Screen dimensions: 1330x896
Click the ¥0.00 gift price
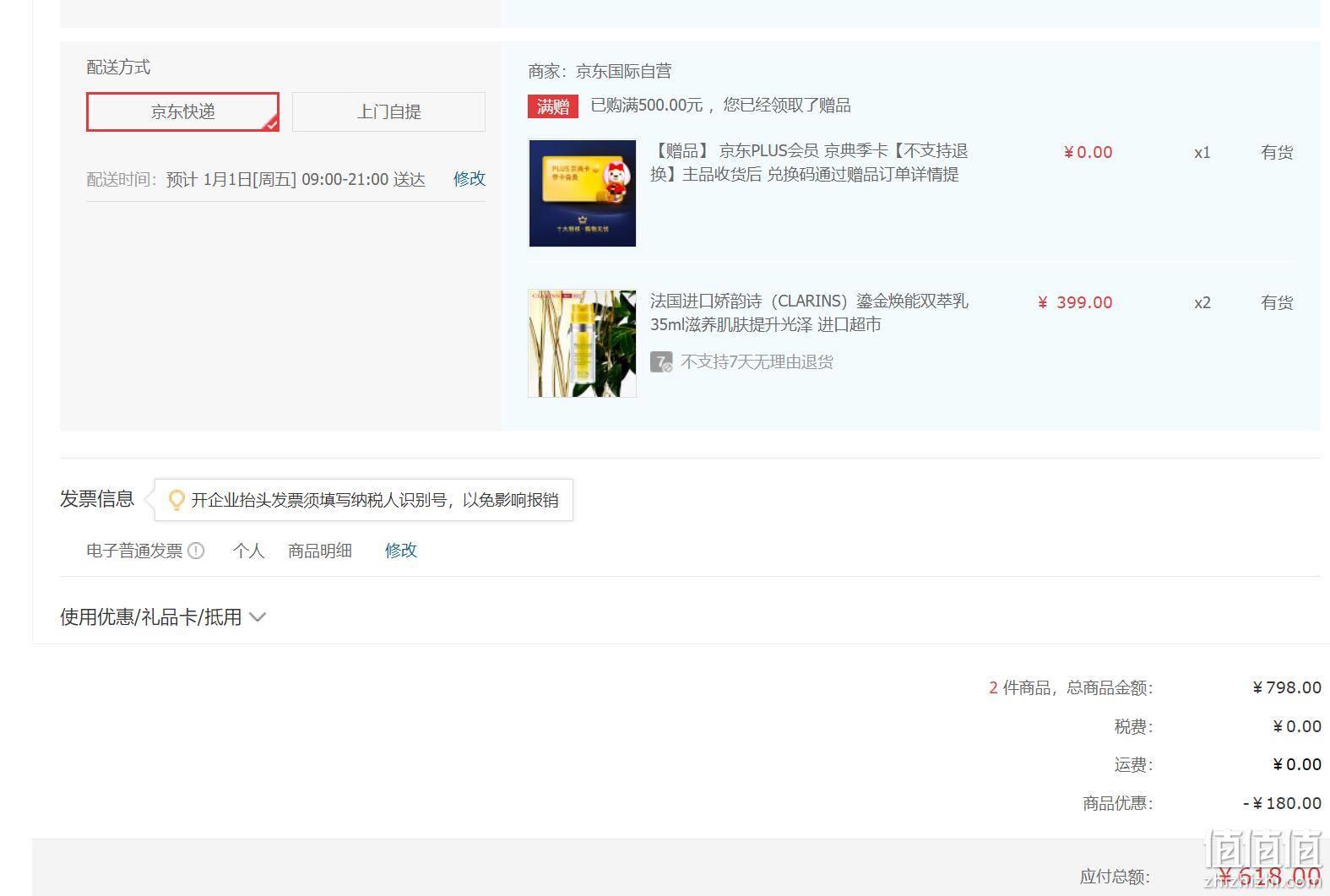point(1088,152)
